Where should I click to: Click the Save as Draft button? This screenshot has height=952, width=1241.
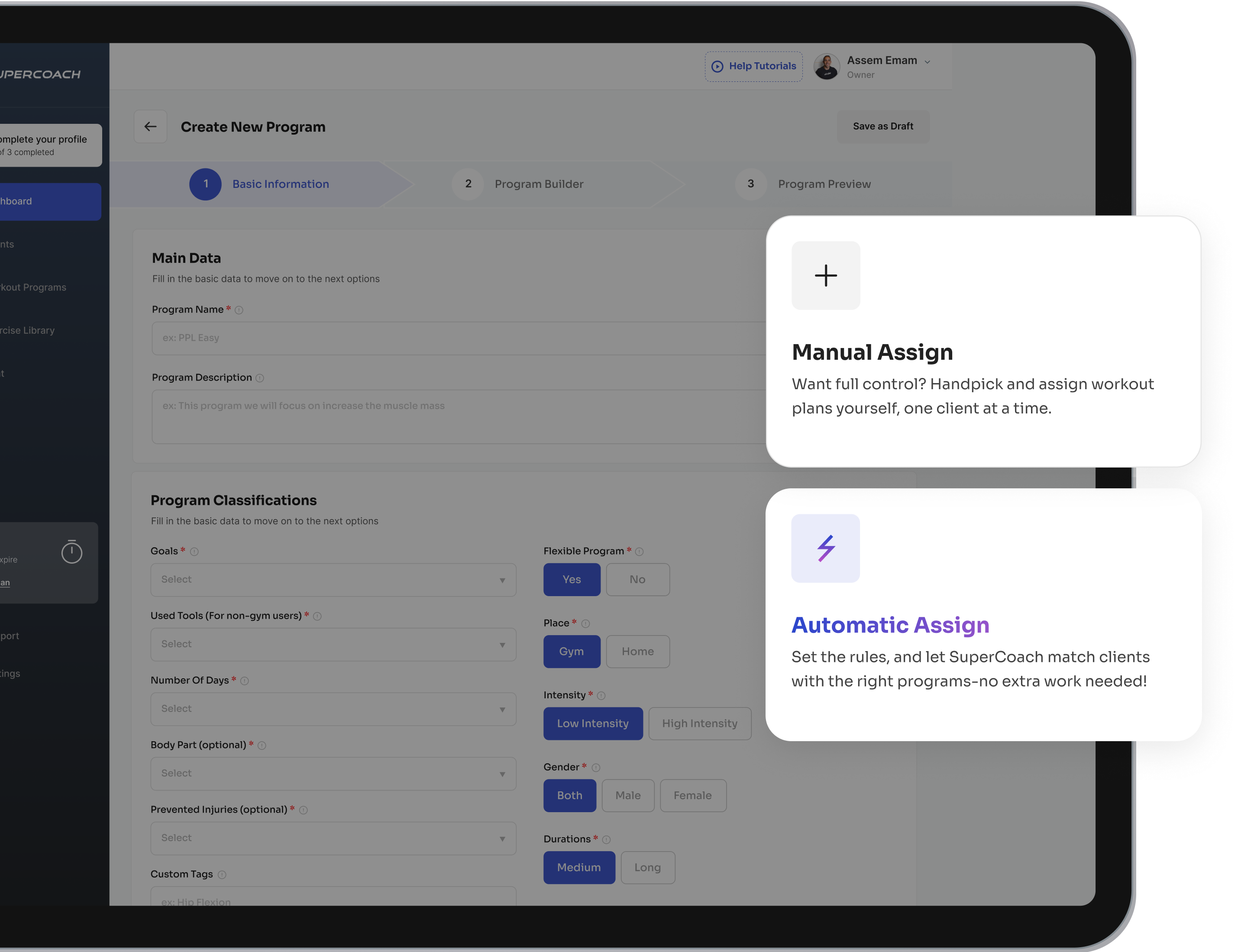[883, 126]
